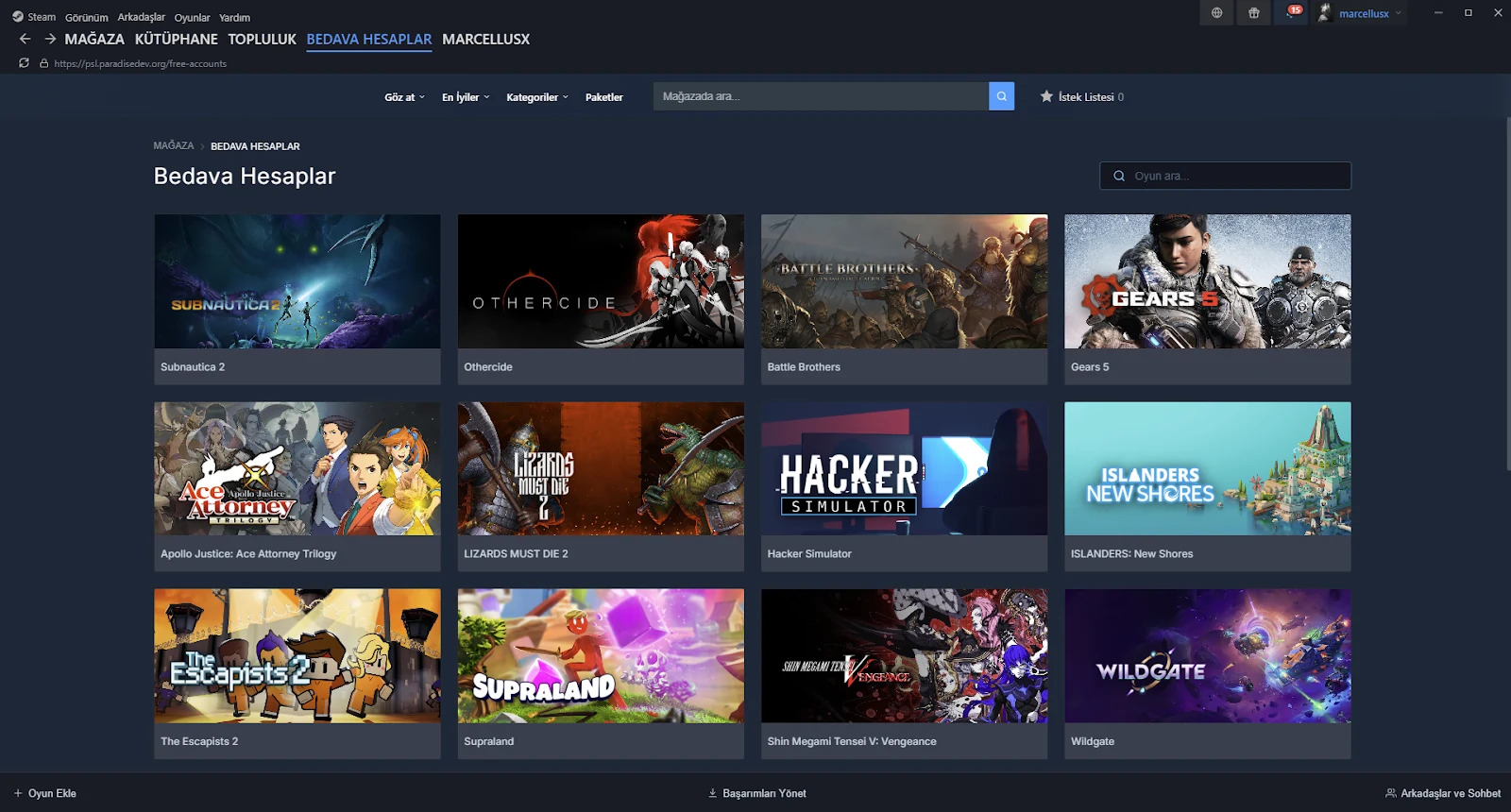Switch to the MAĞAZA tab

pos(94,39)
